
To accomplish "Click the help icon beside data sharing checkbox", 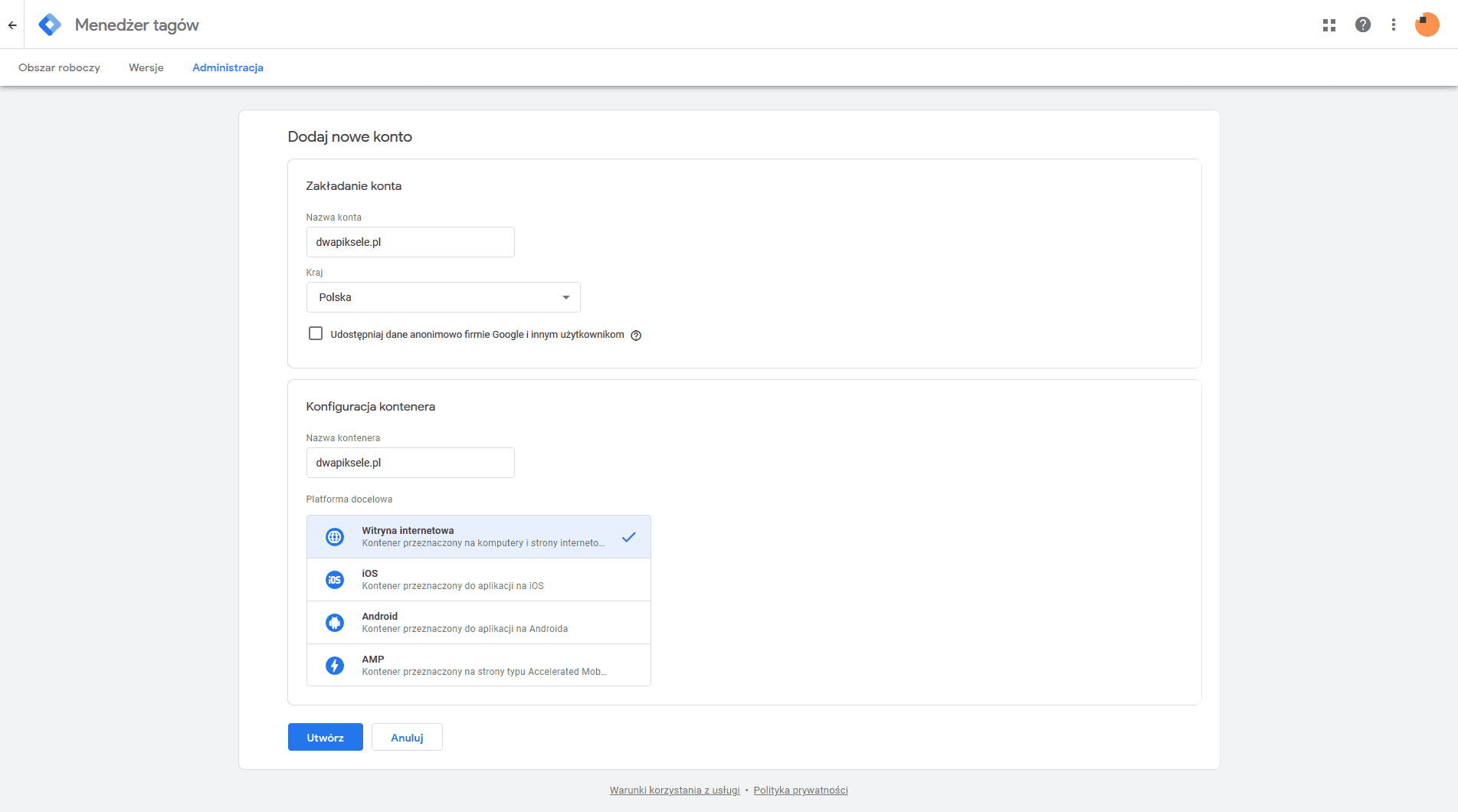I will [x=636, y=336].
